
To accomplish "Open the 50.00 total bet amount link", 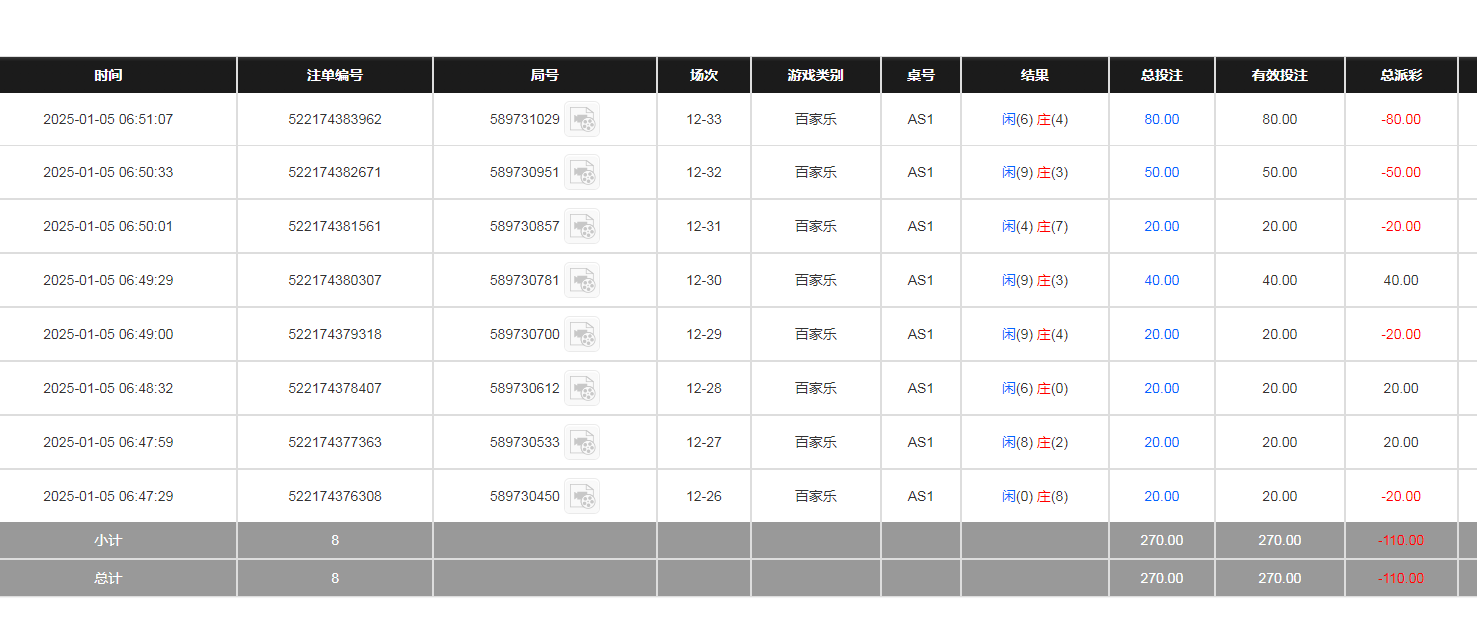I will [x=1161, y=173].
